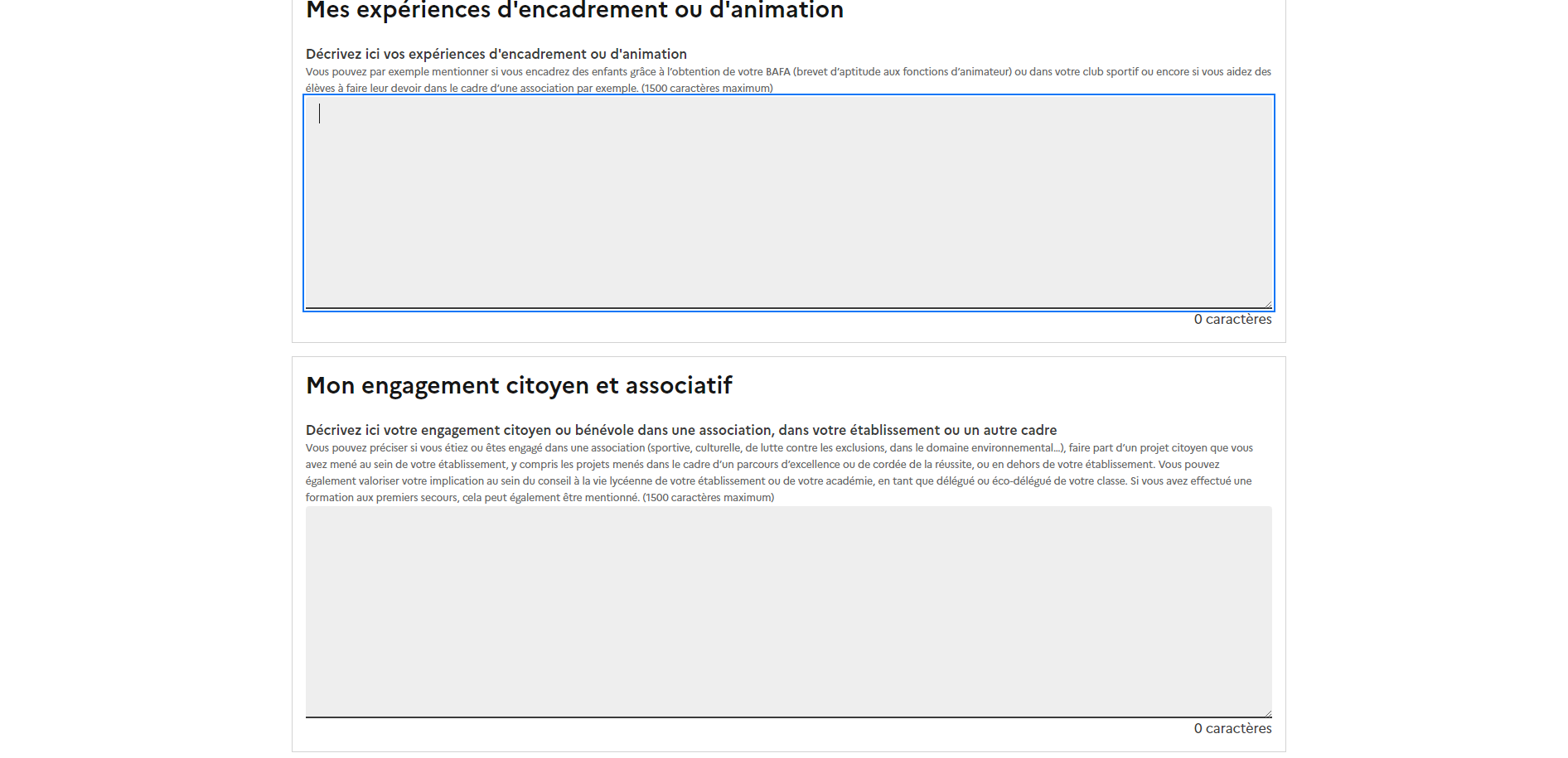Click the heading "Mes expériences d'encadrement ou d'animation"
Image resolution: width=1568 pixels, height=758 pixels.
pyautogui.click(x=574, y=11)
